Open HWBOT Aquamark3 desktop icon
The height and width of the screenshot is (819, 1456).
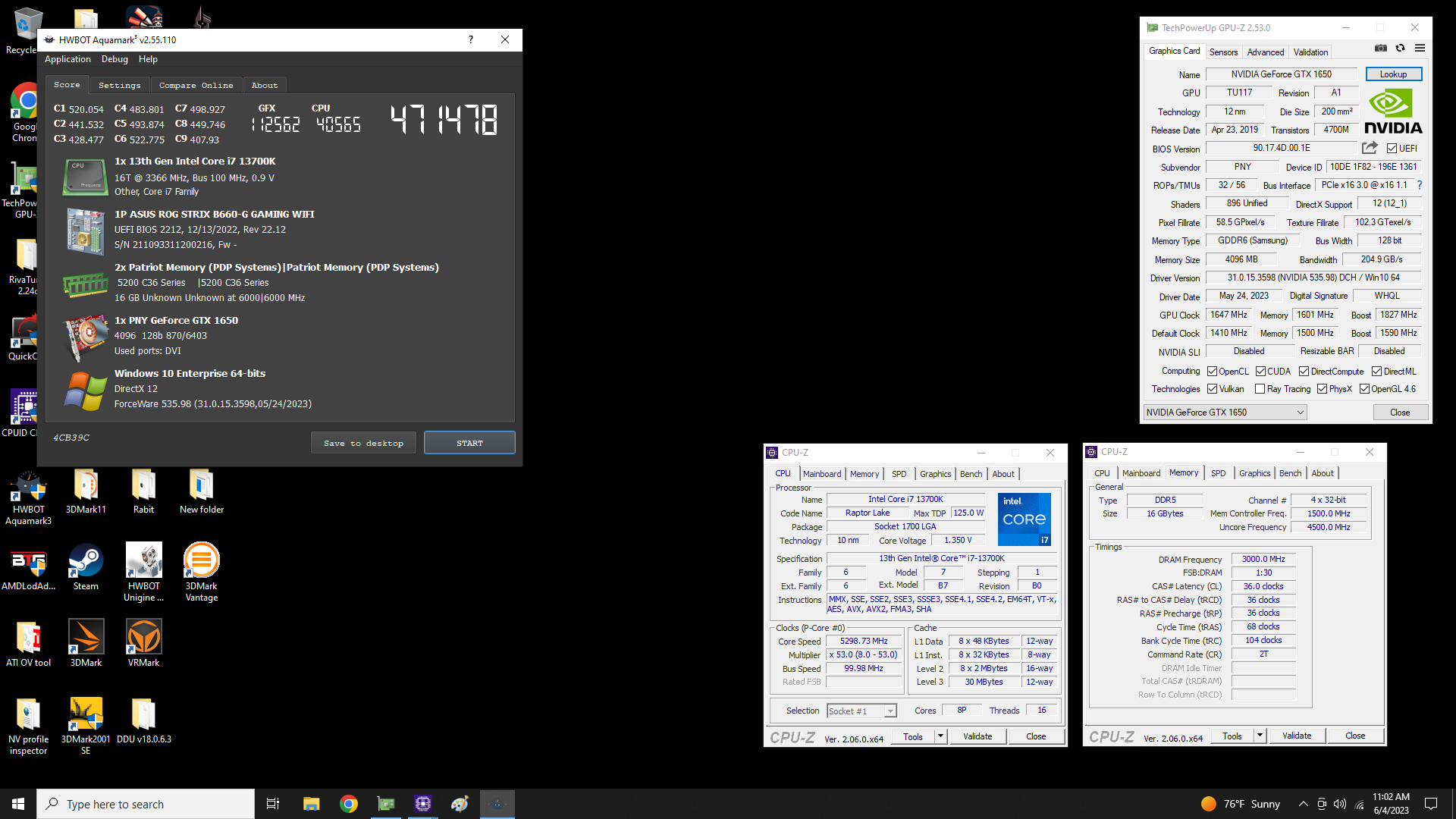(28, 497)
